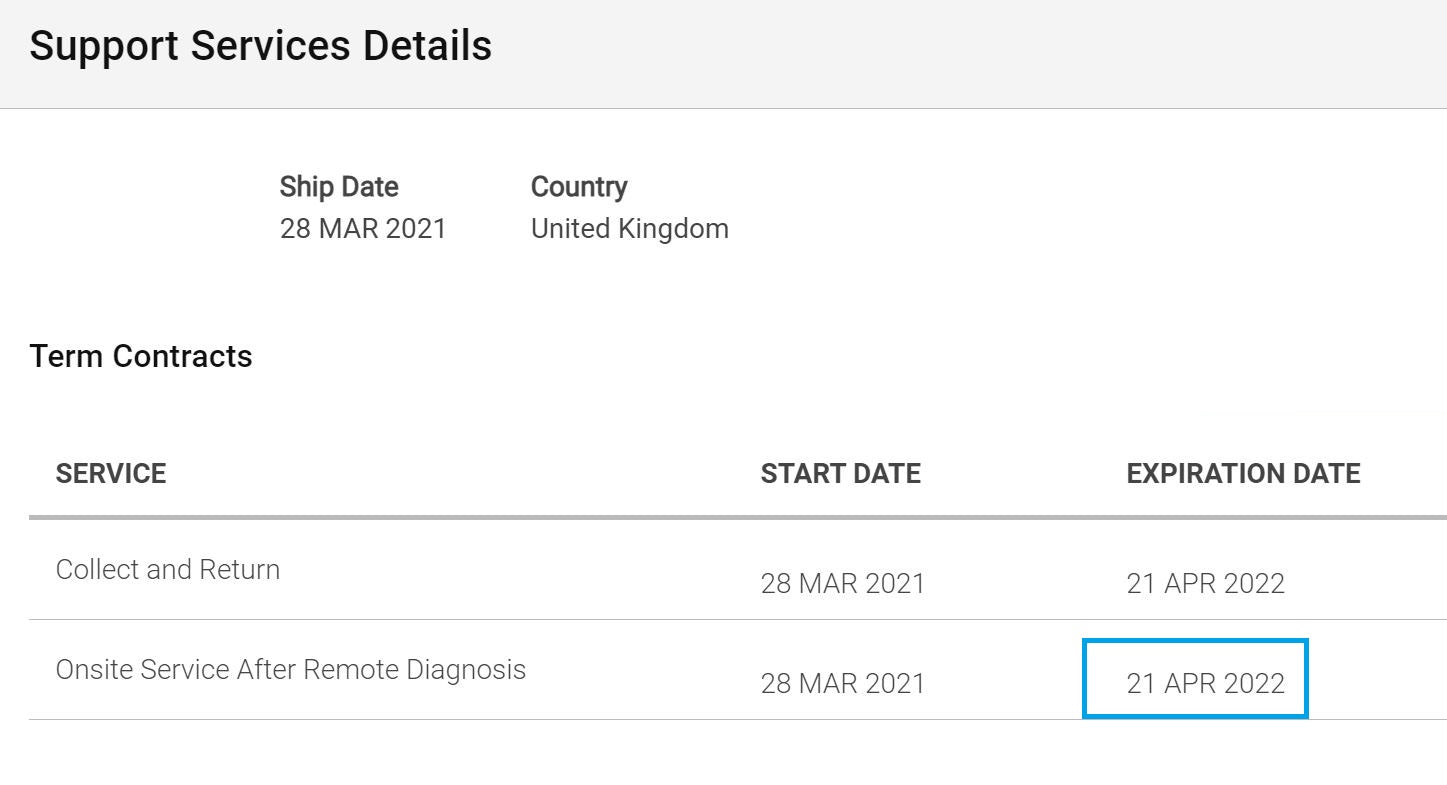Click the word Diagnosis in Onsite row
The image size is (1447, 785).
(x=465, y=669)
